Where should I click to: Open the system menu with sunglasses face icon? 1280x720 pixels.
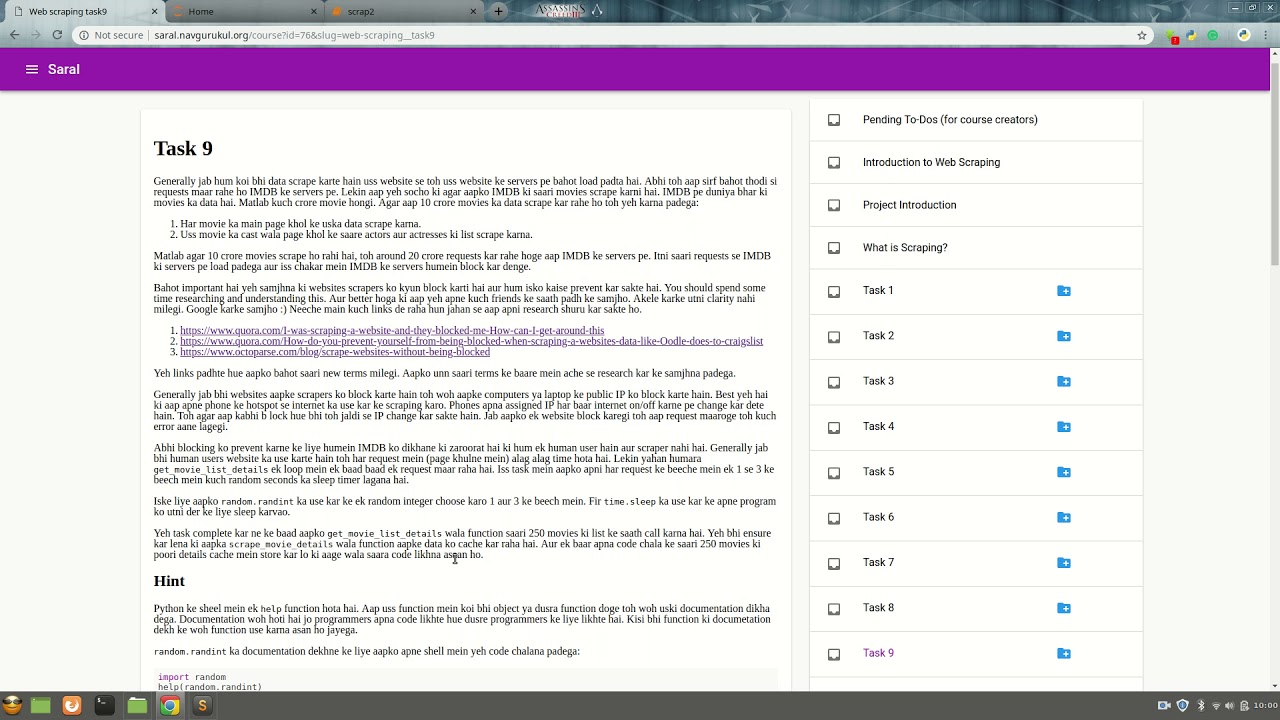point(12,706)
